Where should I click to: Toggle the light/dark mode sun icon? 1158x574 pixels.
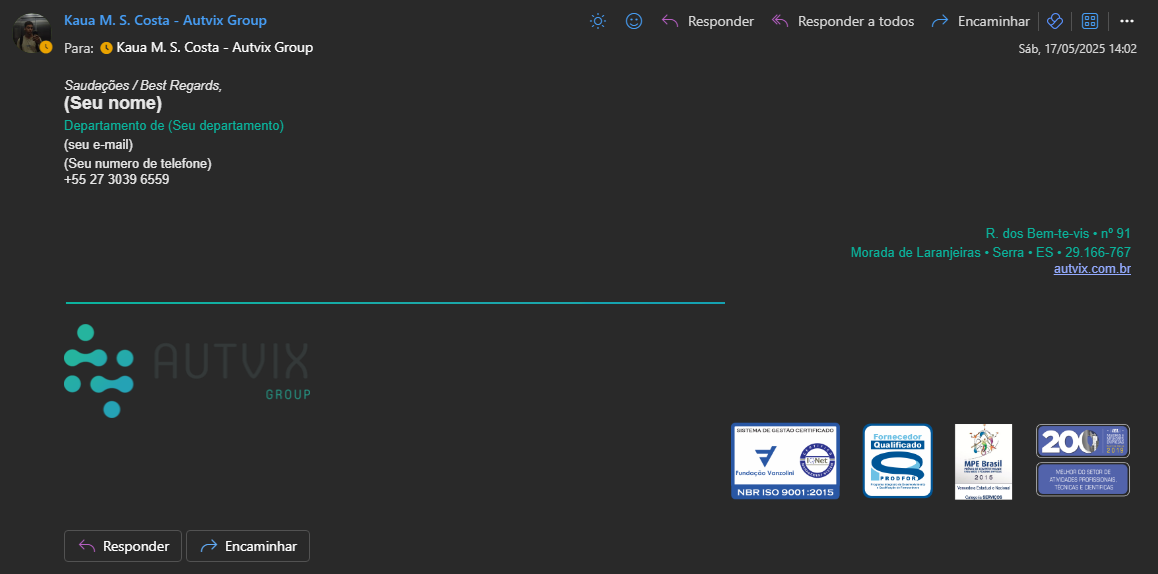tap(597, 21)
